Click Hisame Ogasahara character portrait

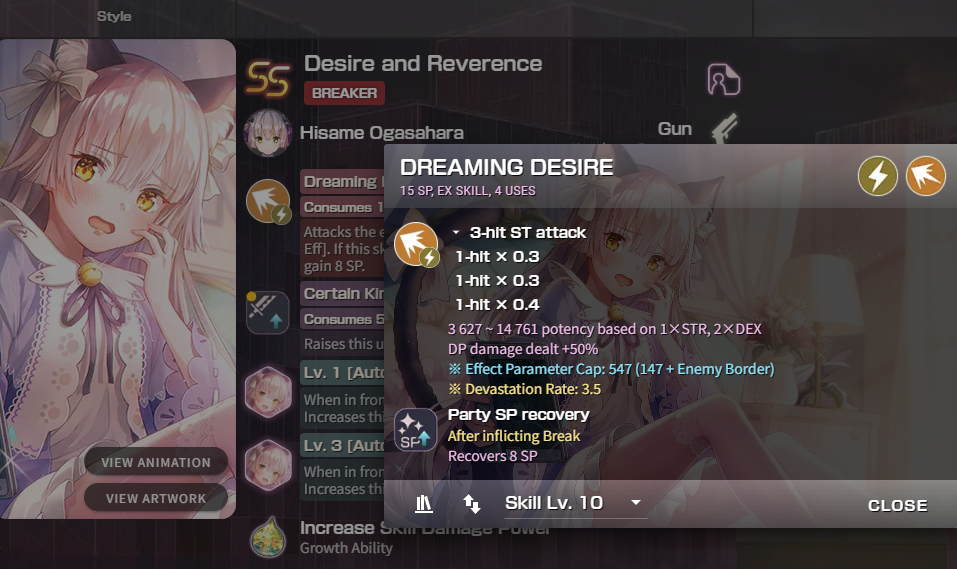(x=267, y=132)
